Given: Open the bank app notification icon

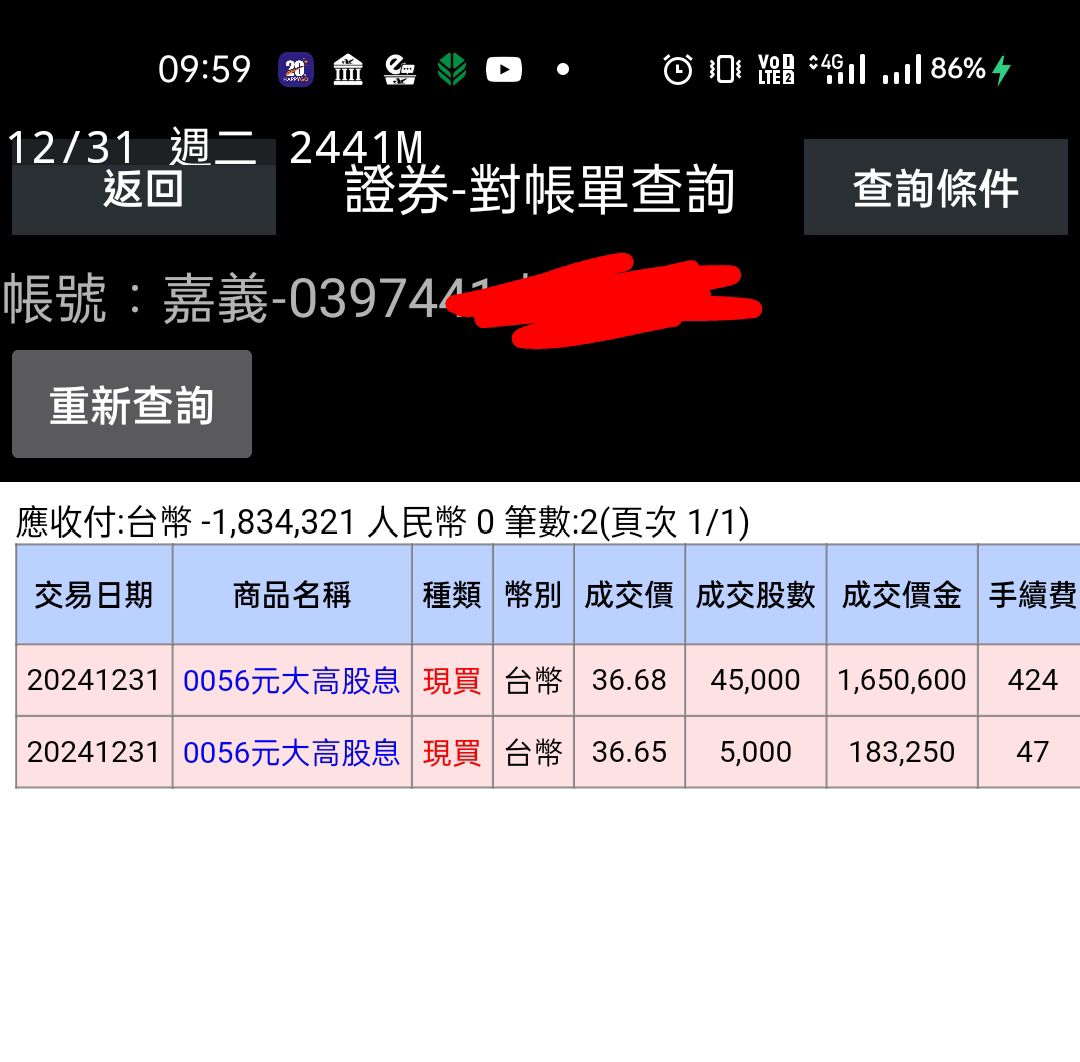Looking at the screenshot, I should [348, 70].
